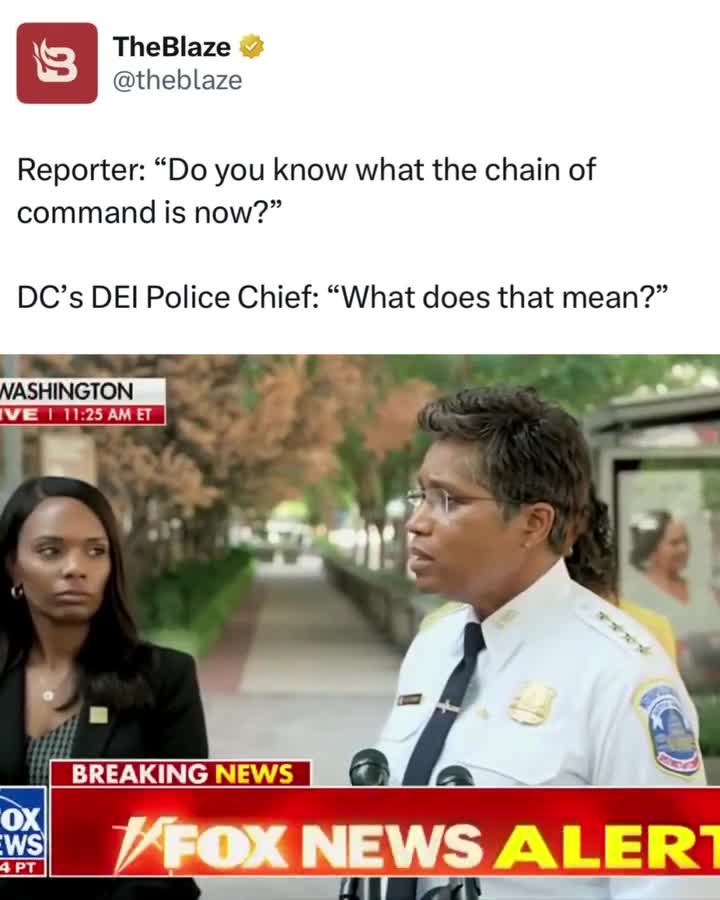The width and height of the screenshot is (720, 900).
Task: Click the WASHINGTON location label in video
Action: coord(67,391)
